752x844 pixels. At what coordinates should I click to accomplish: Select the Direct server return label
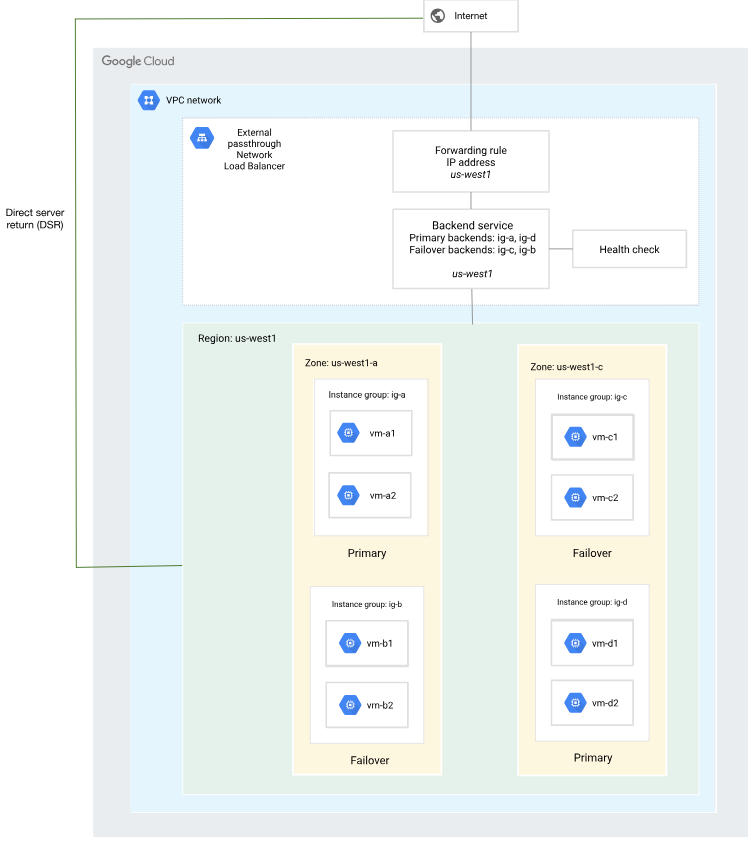tap(34, 218)
